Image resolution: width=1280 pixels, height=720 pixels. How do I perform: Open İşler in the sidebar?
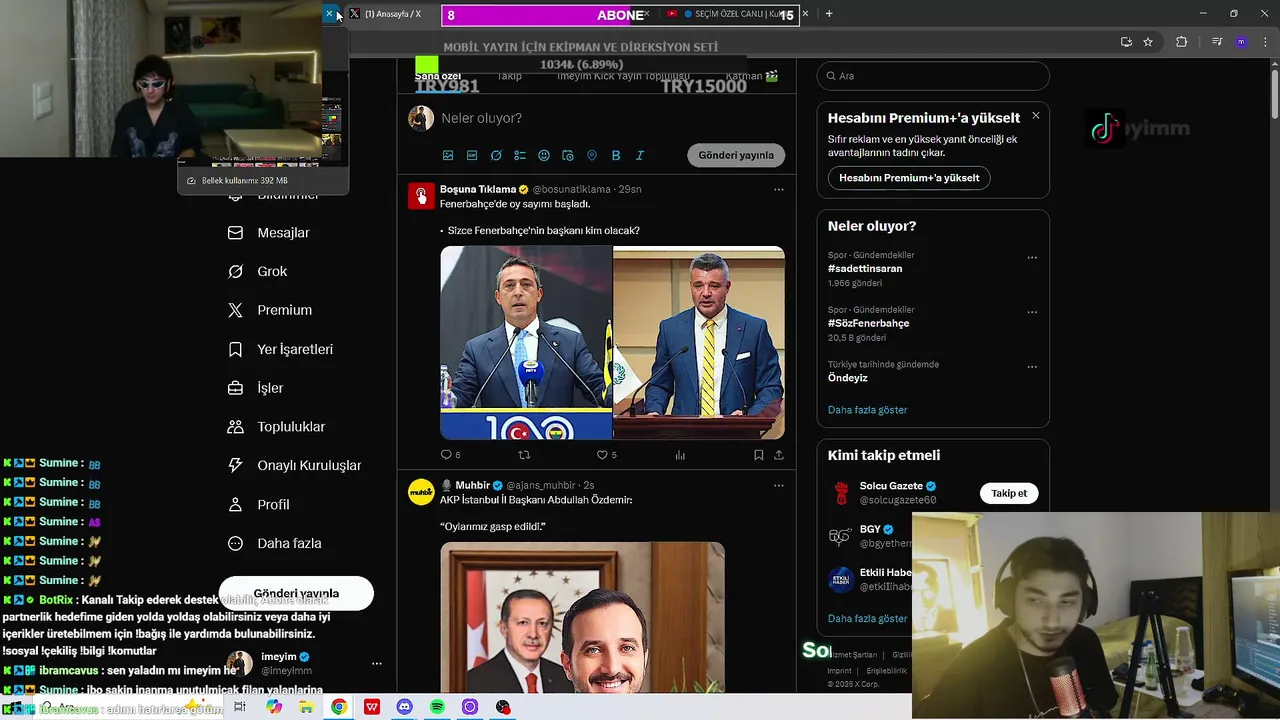256,388
